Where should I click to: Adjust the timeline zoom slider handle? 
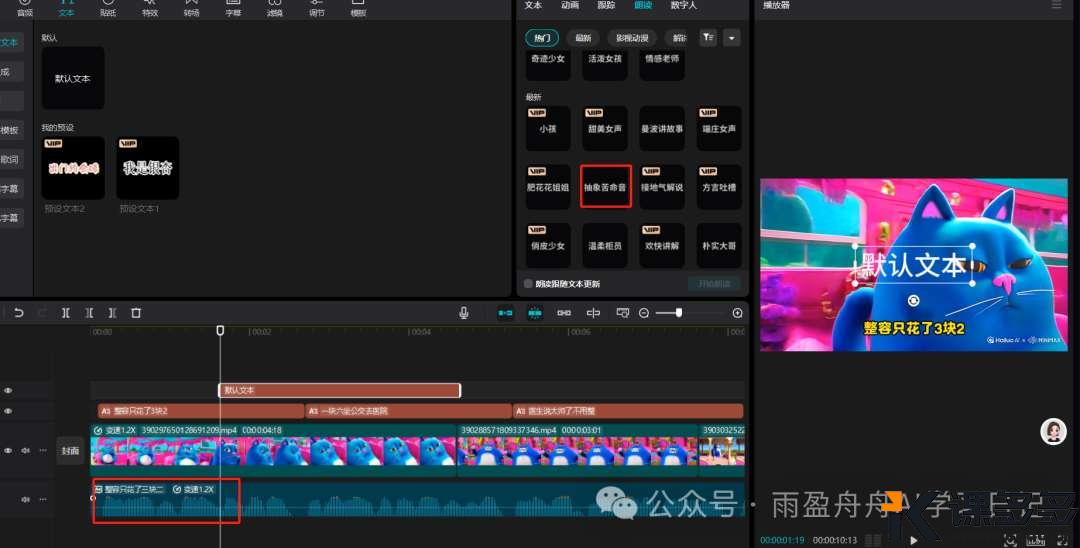679,313
